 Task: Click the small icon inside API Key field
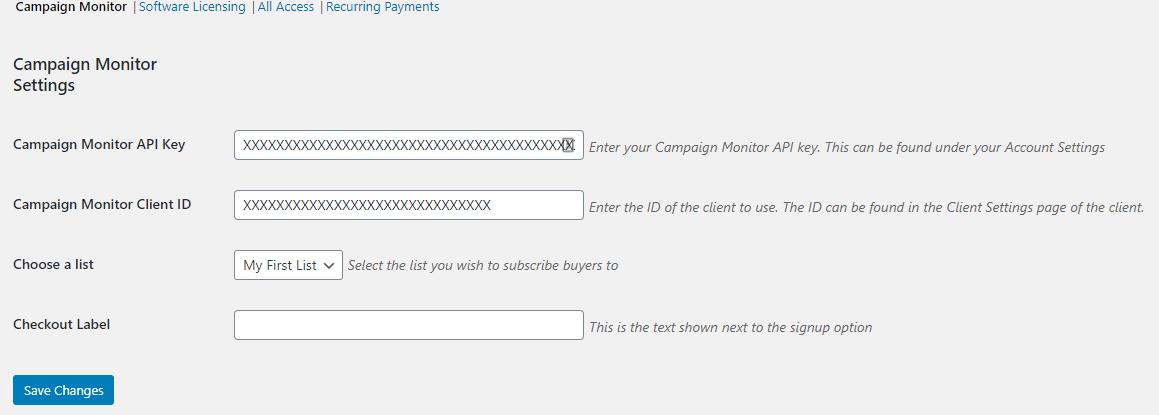[x=569, y=145]
